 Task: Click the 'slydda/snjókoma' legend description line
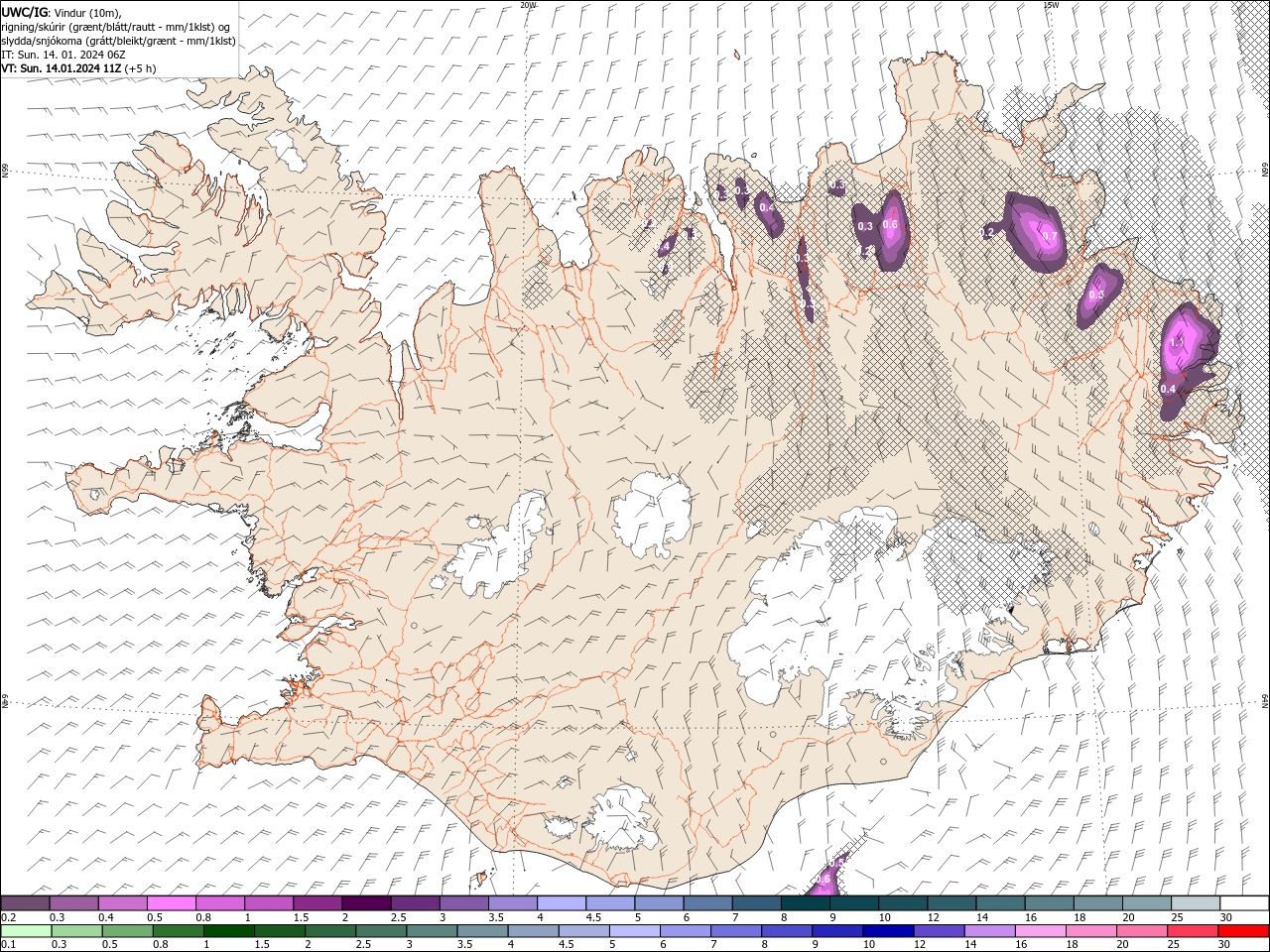[x=118, y=41]
